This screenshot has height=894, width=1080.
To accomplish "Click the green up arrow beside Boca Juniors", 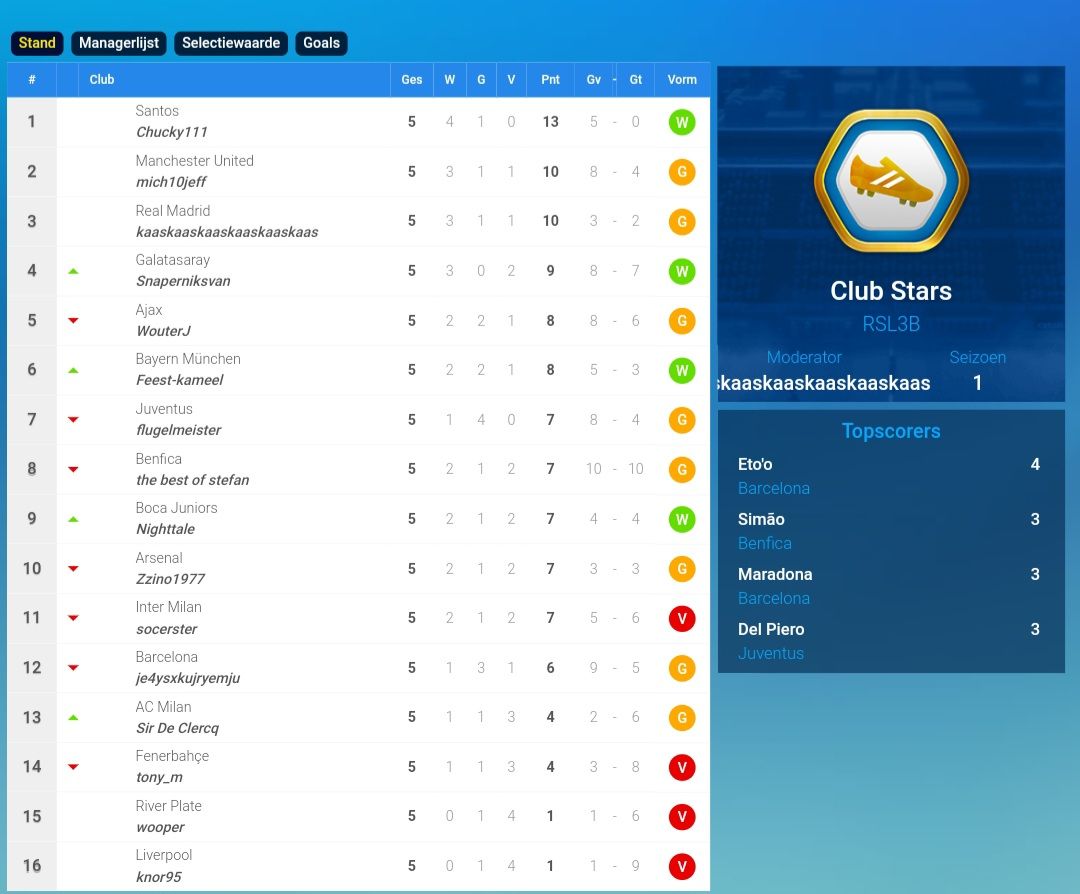I will [73, 519].
